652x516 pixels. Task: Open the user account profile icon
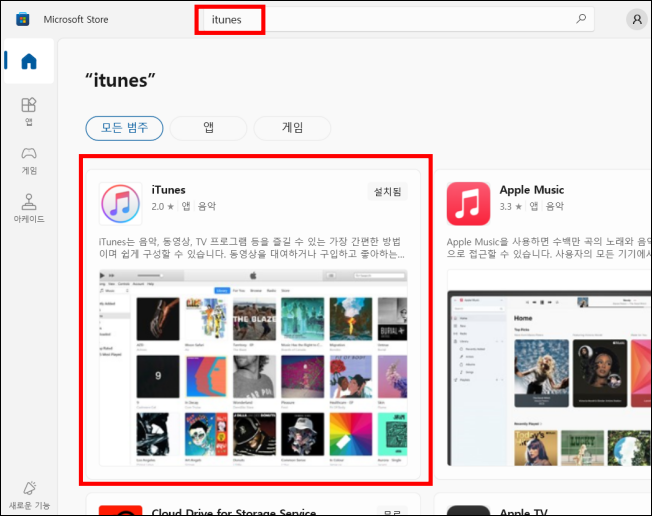pos(637,19)
